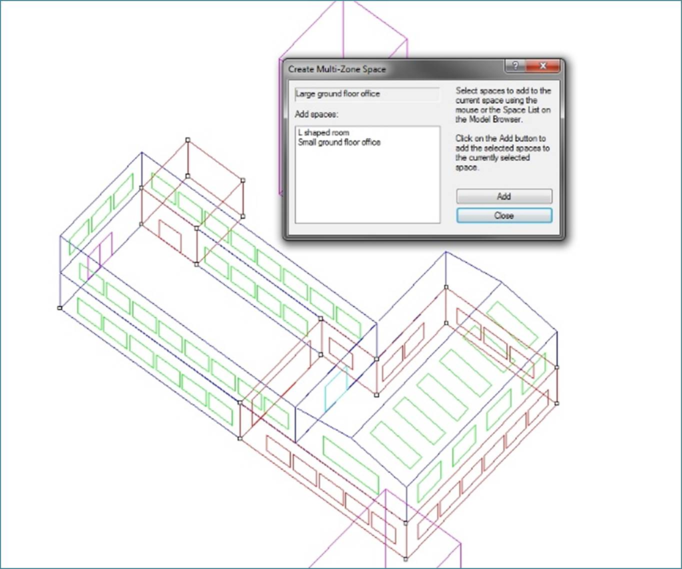Screen dimensions: 682x569
Task: Click empty area of Add spaces list box
Action: 366,190
